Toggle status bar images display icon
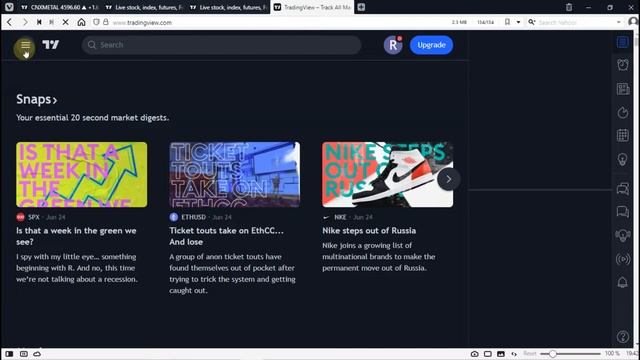The height and width of the screenshot is (360, 640). [x=501, y=354]
